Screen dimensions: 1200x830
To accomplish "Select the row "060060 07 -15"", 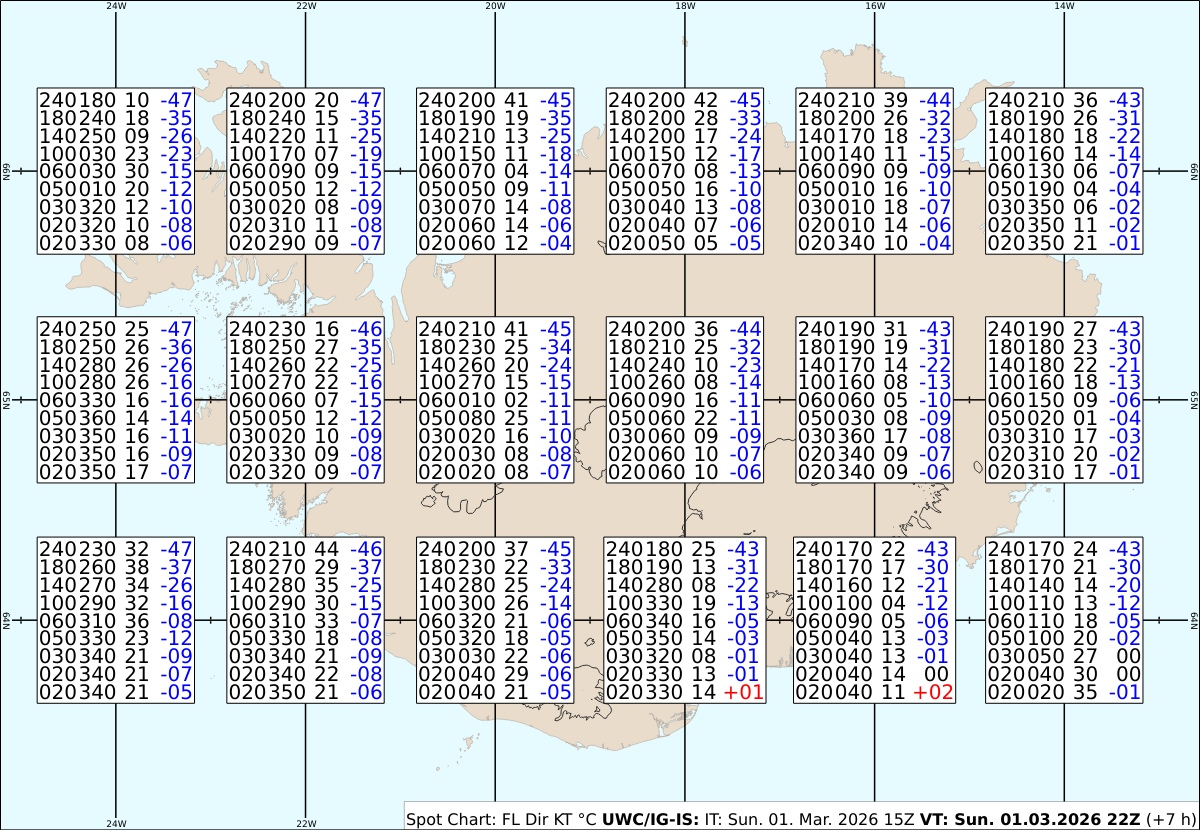I will [306, 400].
